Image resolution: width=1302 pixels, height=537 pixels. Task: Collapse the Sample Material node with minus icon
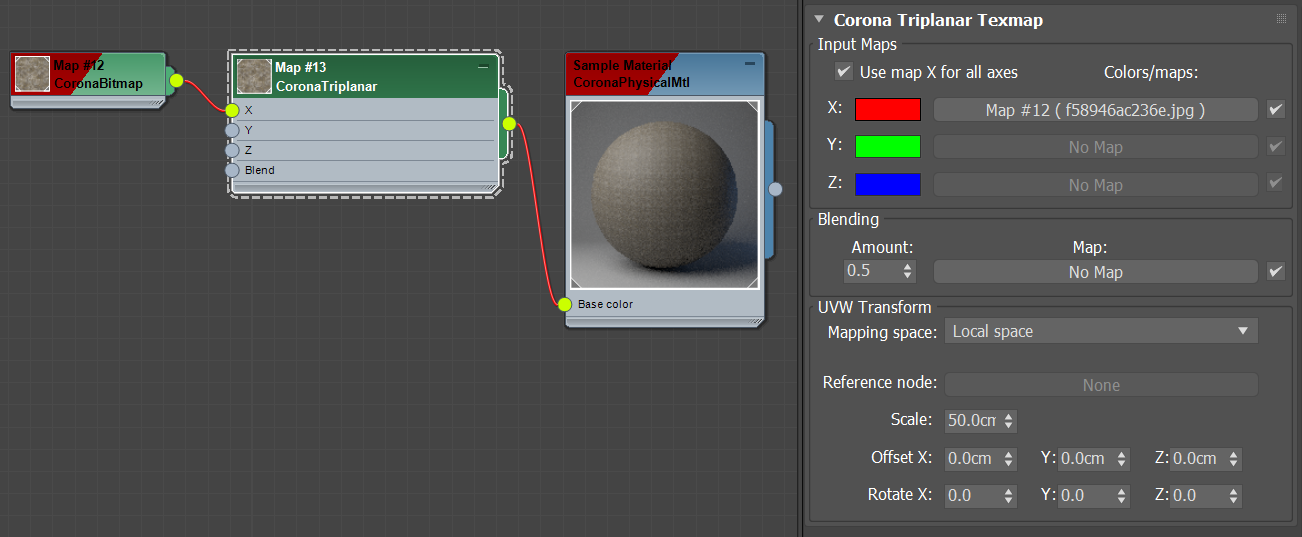[x=750, y=64]
